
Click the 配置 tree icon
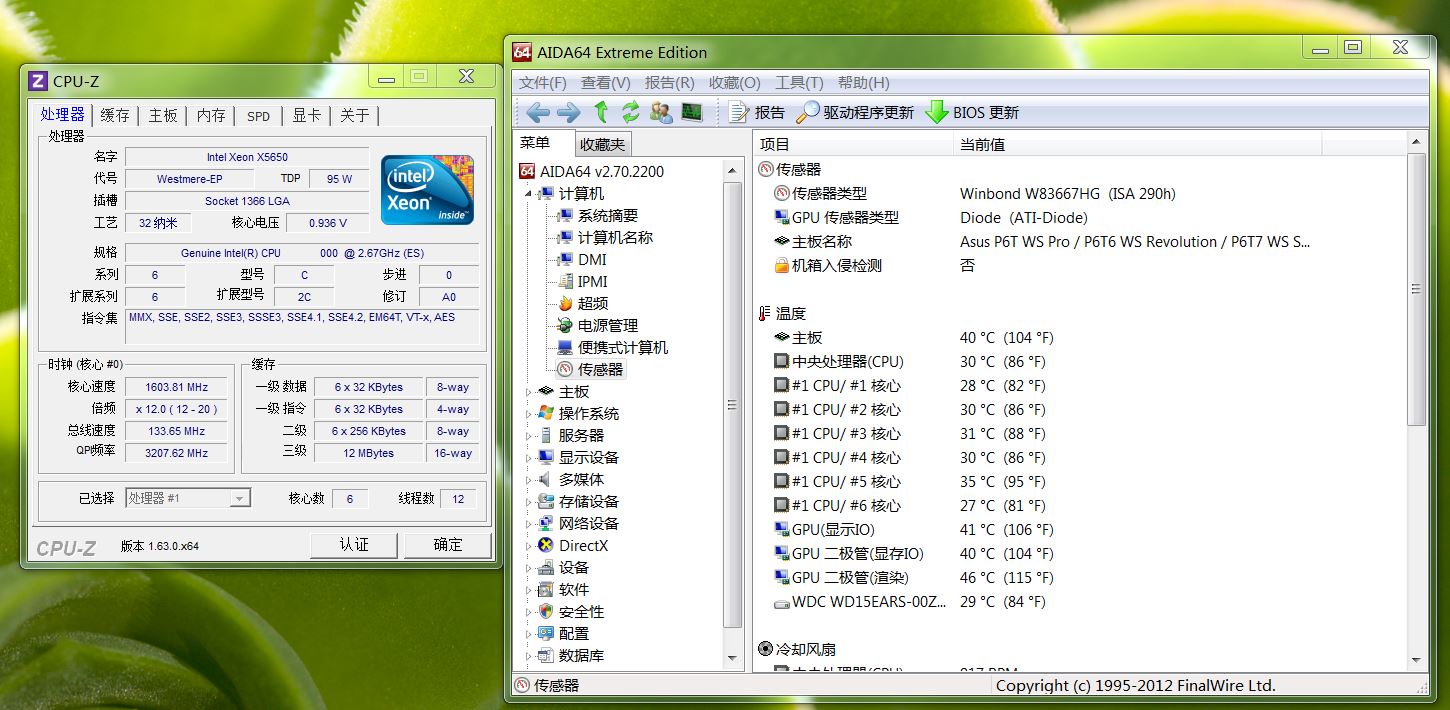(x=546, y=633)
